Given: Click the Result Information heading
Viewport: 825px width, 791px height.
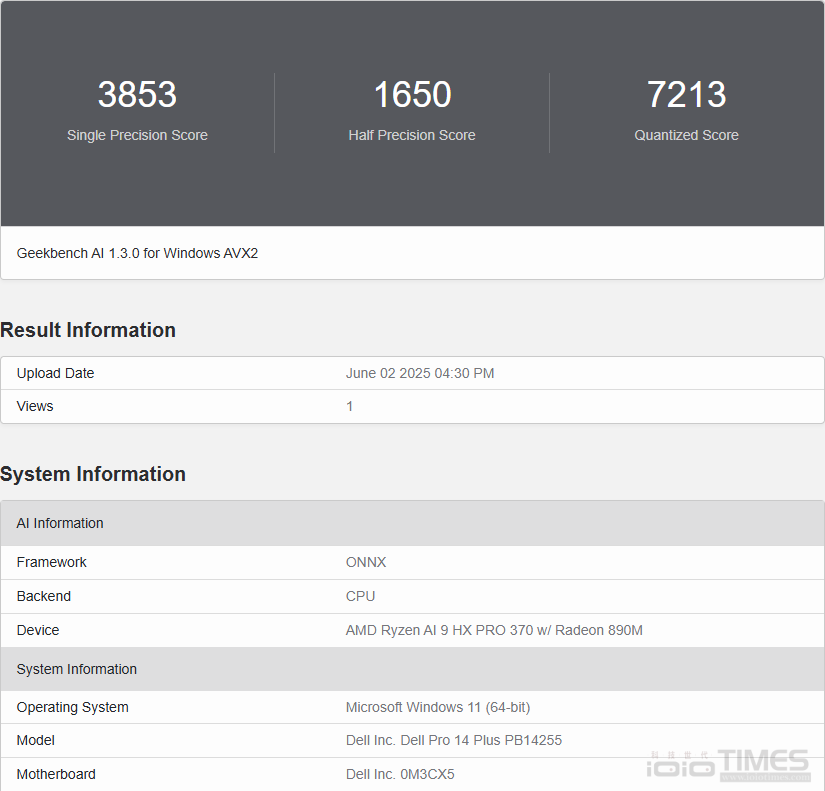Looking at the screenshot, I should (x=88, y=330).
